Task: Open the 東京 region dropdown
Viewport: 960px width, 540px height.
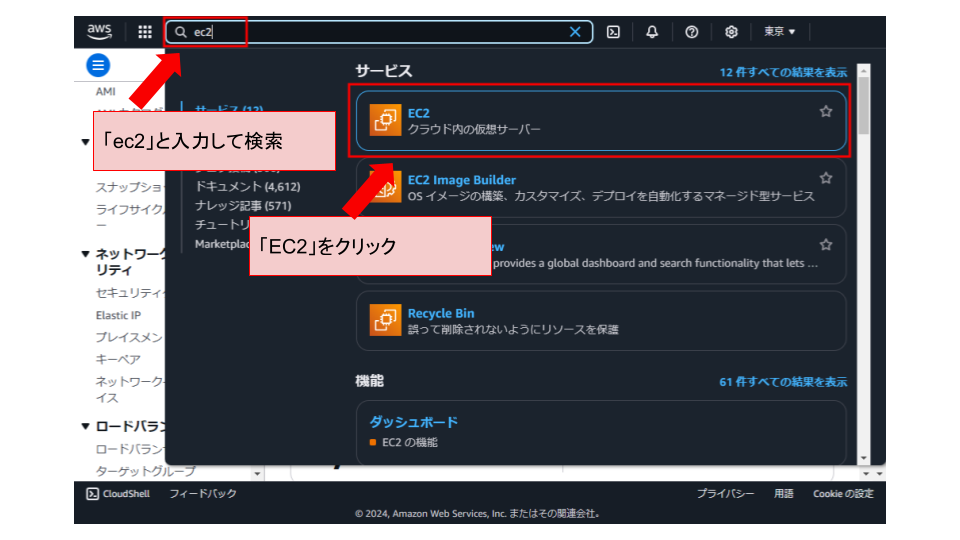Action: [x=779, y=31]
